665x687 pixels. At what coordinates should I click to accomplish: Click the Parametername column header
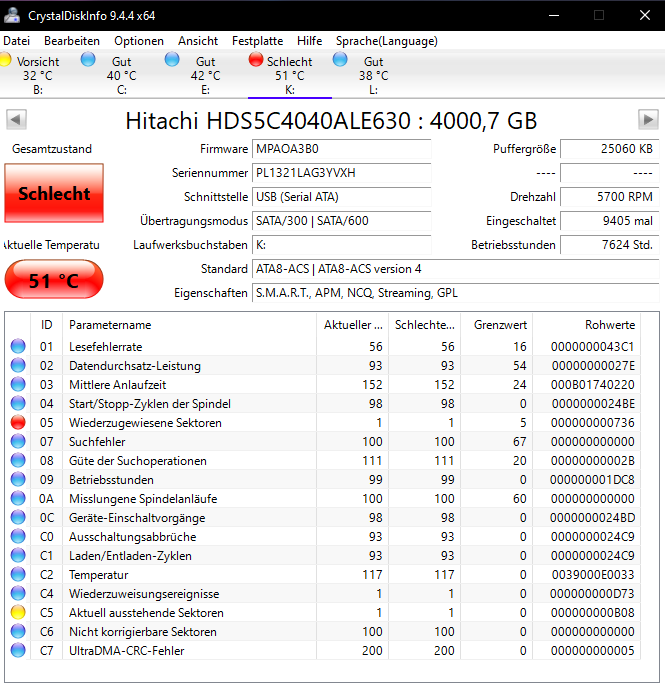pos(189,325)
